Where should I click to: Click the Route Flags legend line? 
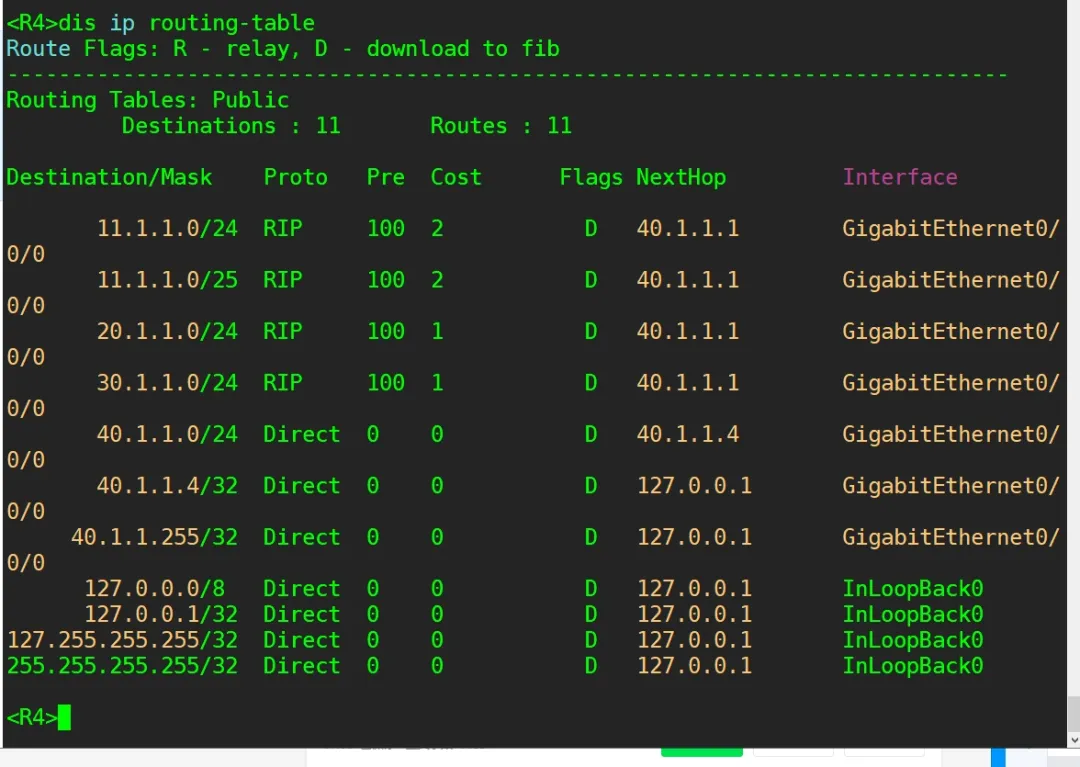pos(282,48)
